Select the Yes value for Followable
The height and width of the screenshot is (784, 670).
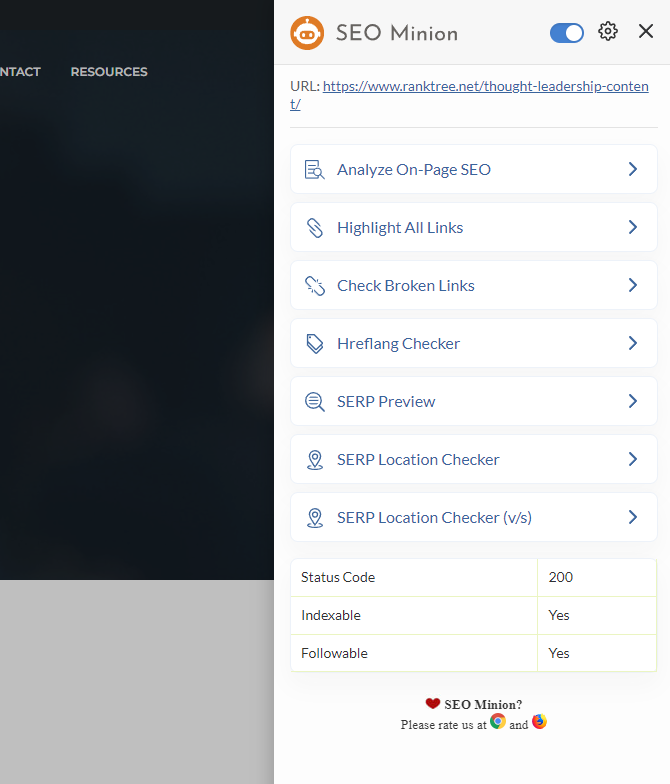coord(597,654)
